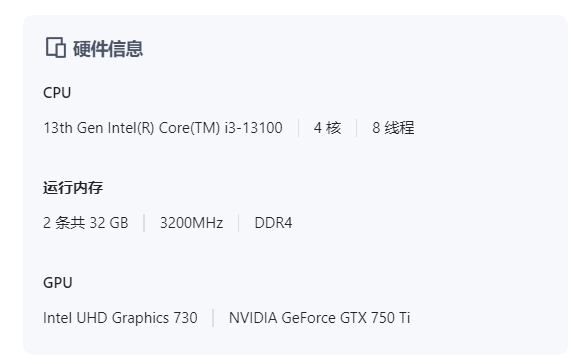Viewport: 571px width, 364px height.
Task: Select the 2 条共 32 GB memory text
Action: tap(86, 223)
